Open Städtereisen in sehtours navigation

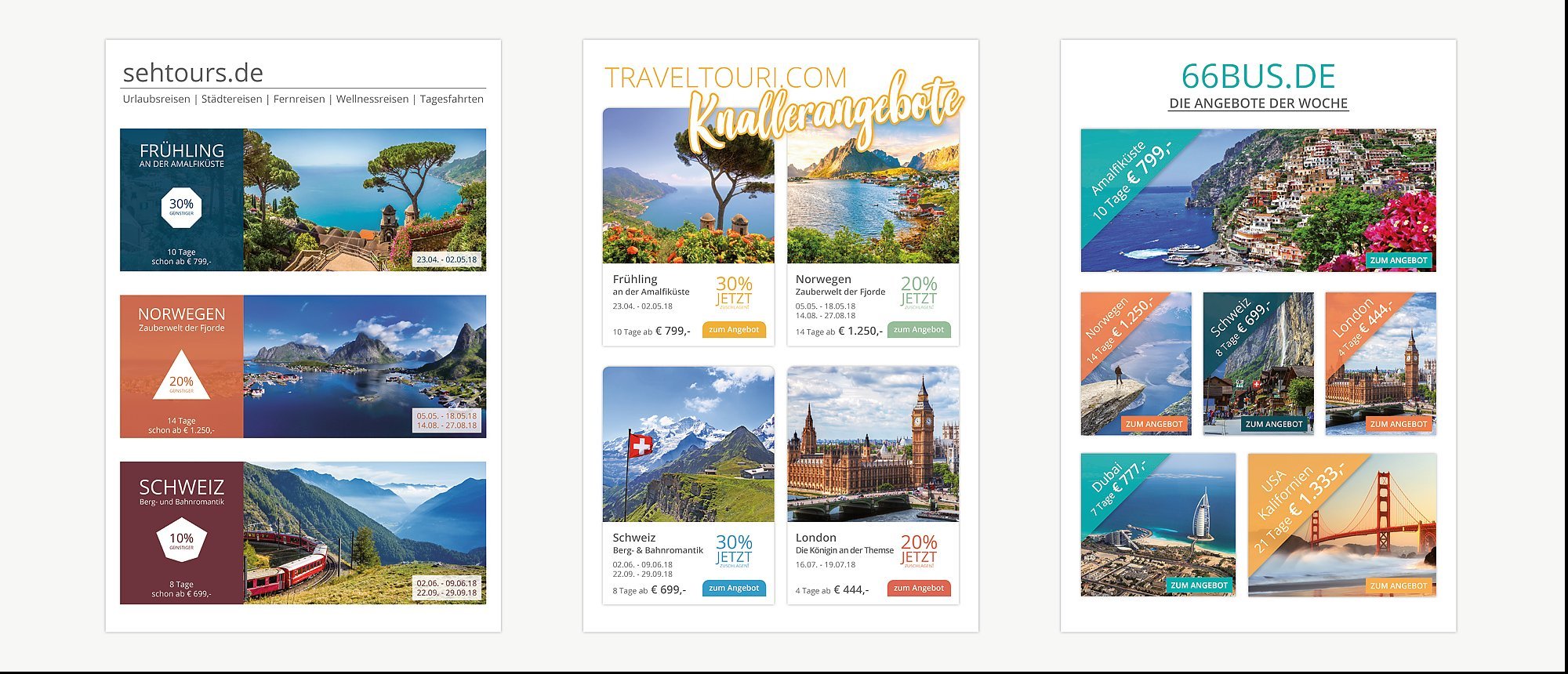tap(231, 99)
